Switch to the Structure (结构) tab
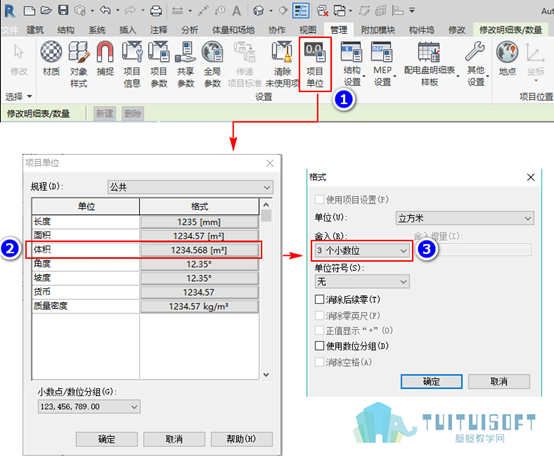The image size is (554, 460). click(x=66, y=30)
